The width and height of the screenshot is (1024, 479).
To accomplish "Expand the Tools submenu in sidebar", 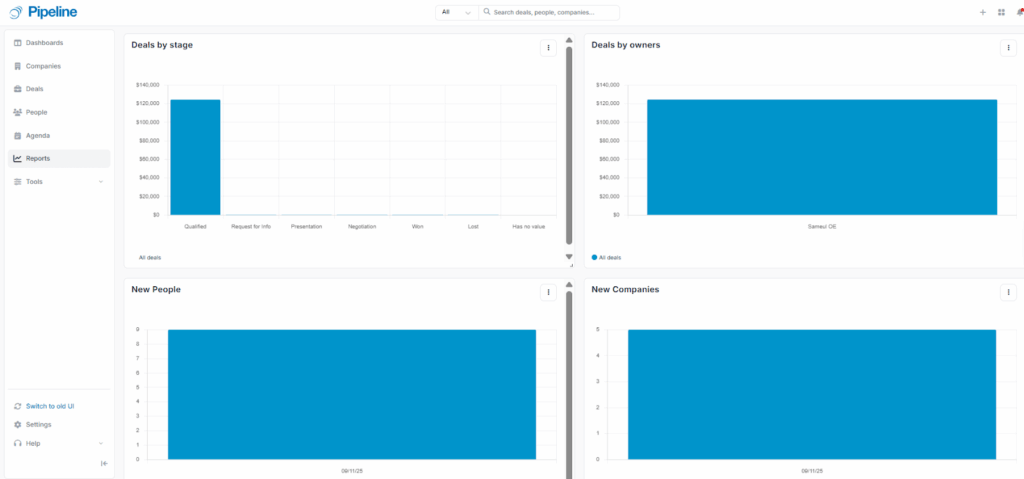I will click(x=58, y=182).
